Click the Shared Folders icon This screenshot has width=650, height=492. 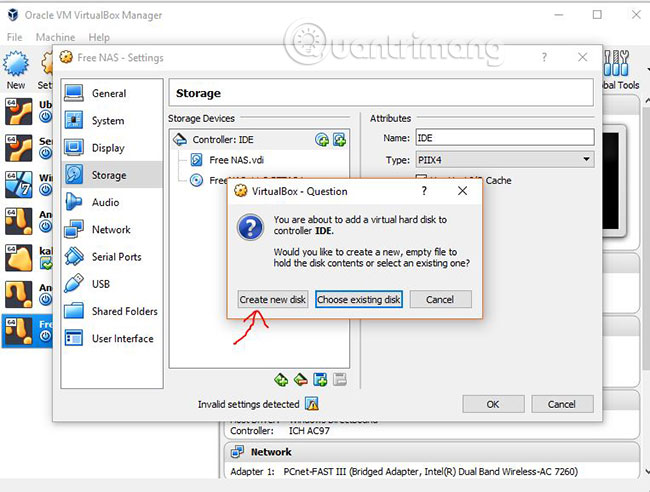(x=74, y=310)
